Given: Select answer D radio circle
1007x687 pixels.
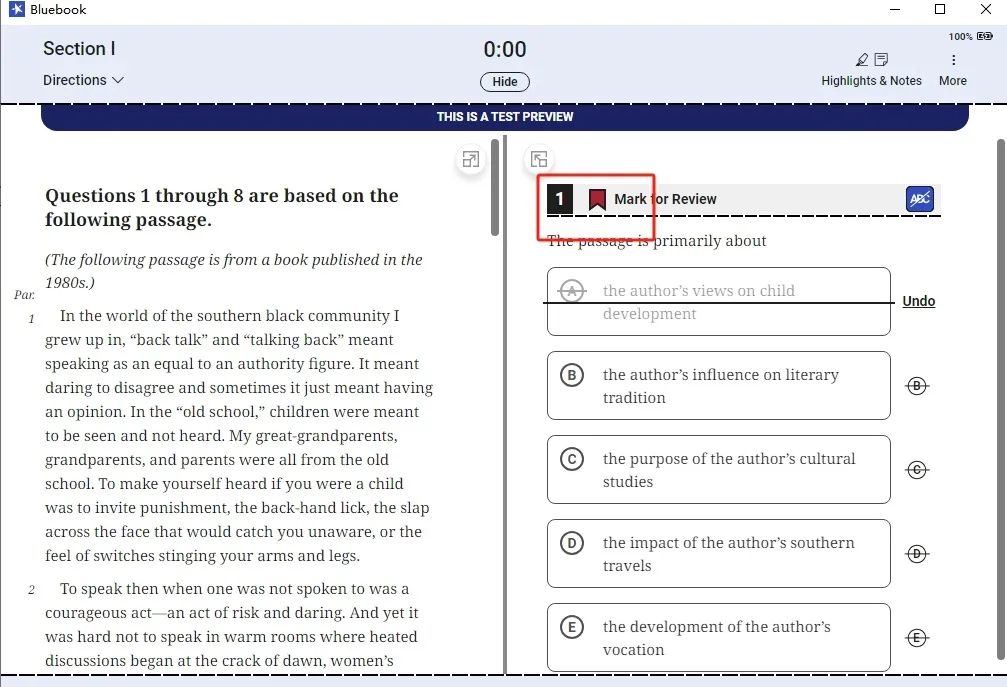Looking at the screenshot, I should (x=572, y=543).
